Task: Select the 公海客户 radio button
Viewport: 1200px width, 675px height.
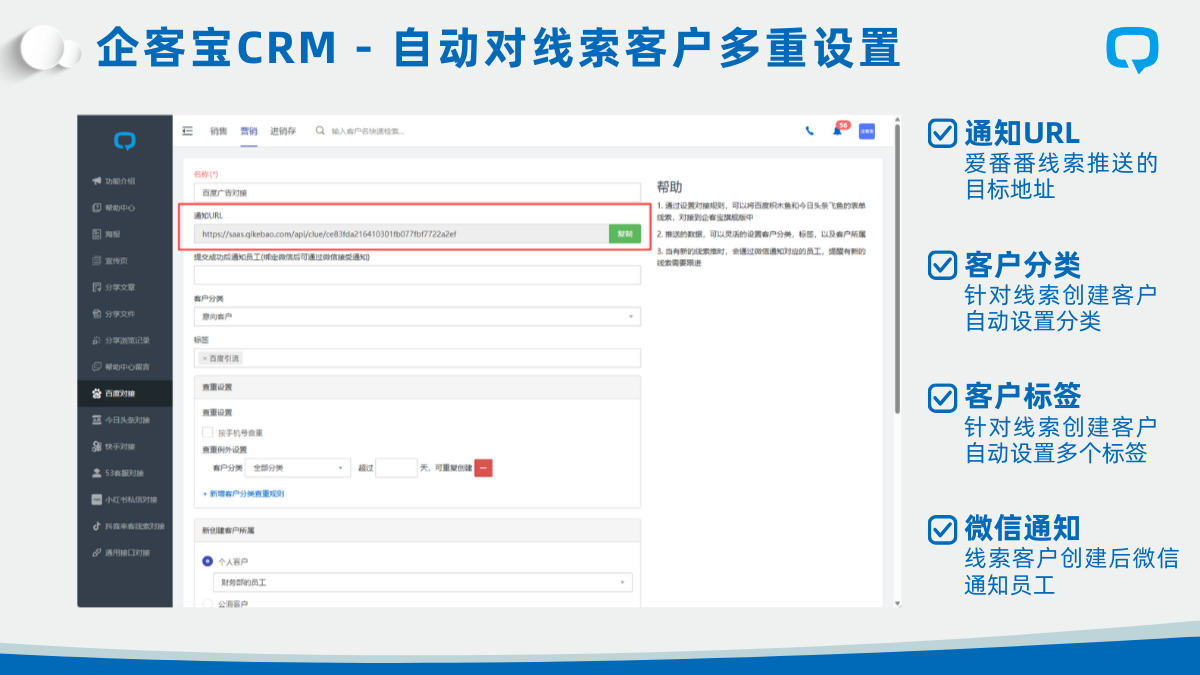Action: coord(208,603)
